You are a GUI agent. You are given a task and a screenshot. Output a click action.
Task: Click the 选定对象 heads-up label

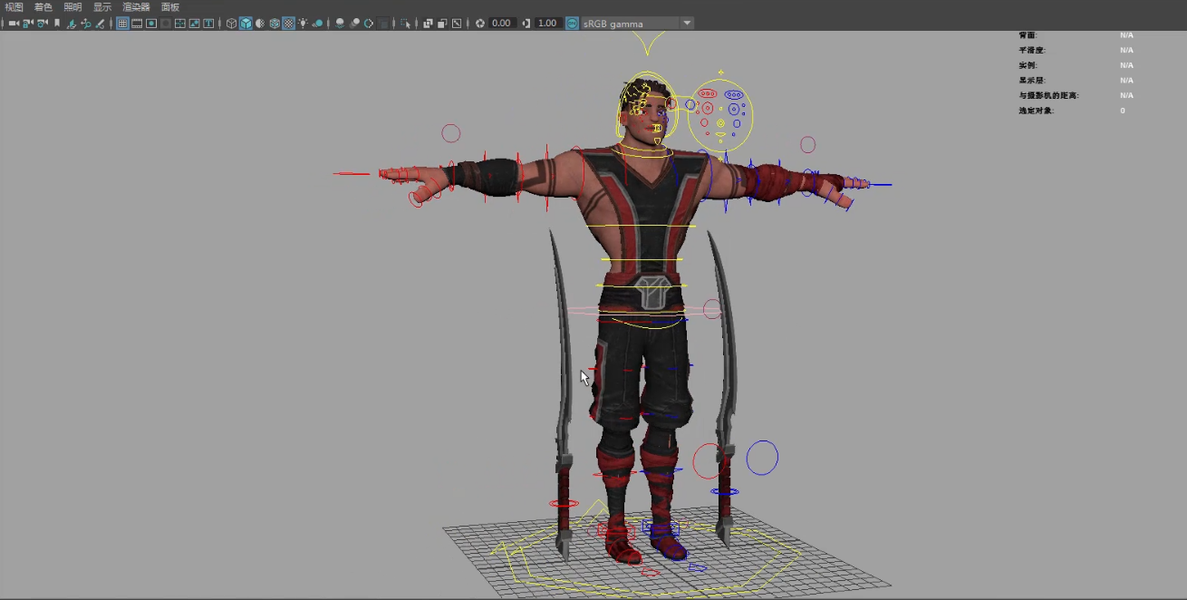(1036, 110)
